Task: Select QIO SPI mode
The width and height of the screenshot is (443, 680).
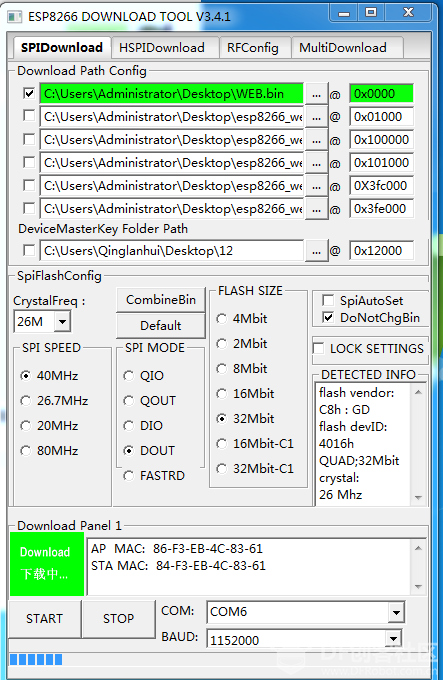Action: pyautogui.click(x=143, y=376)
